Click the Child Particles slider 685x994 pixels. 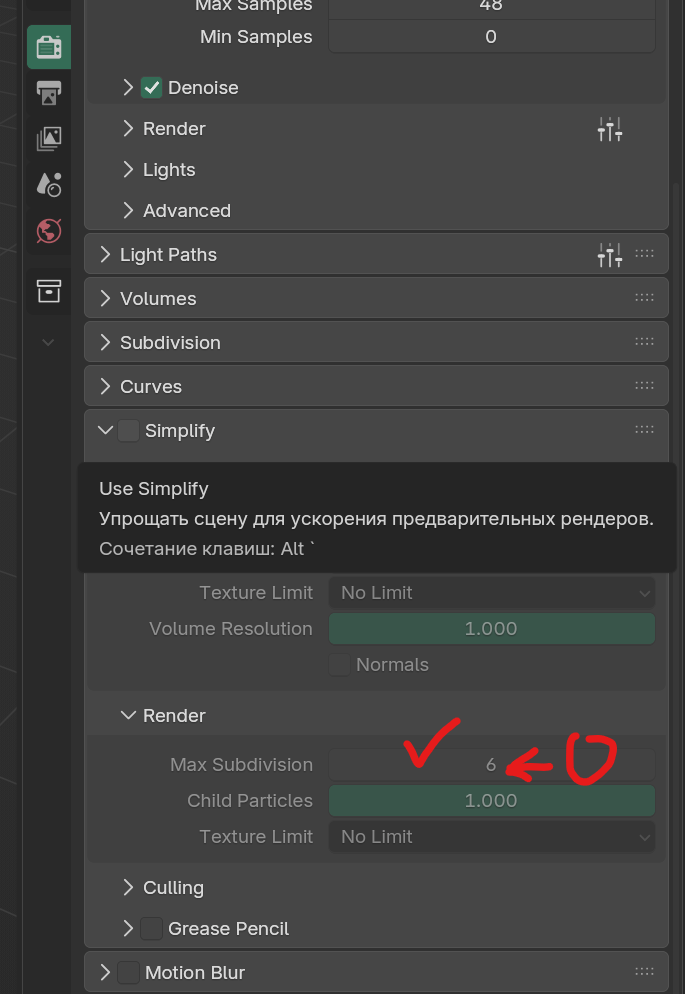click(x=491, y=801)
